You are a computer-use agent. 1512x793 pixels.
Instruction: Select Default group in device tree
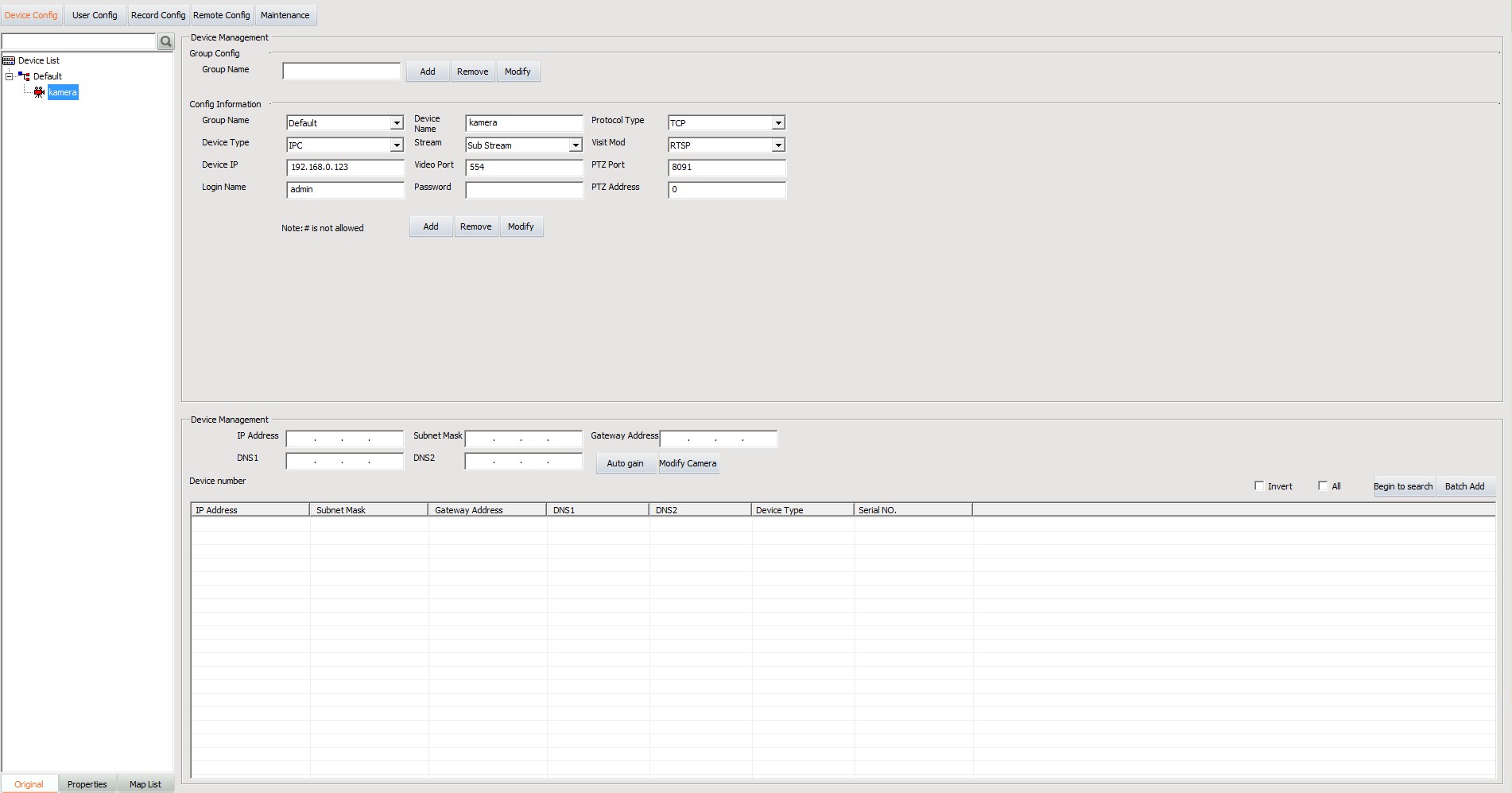pos(48,76)
